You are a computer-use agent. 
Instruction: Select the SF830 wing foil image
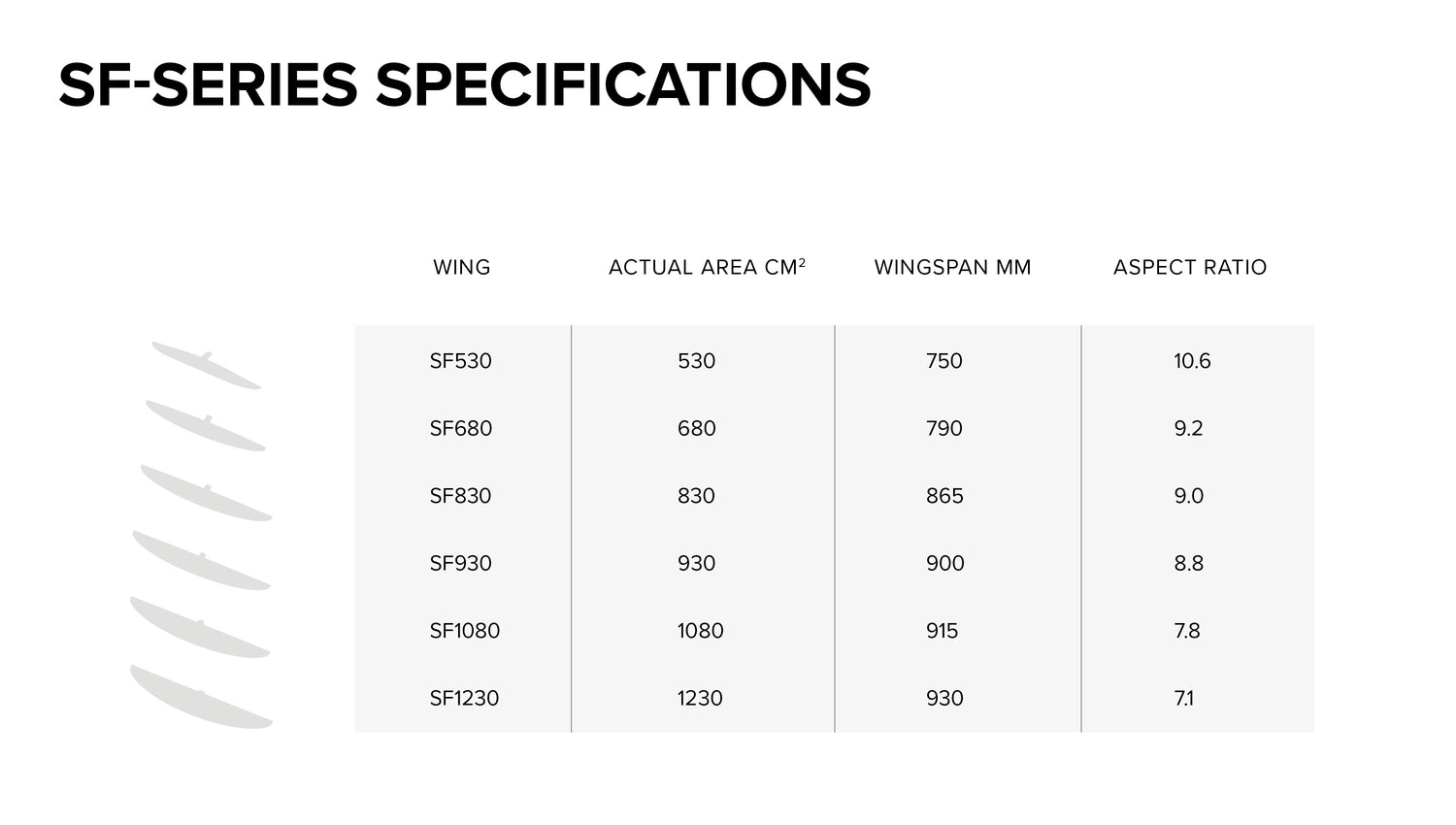(x=206, y=493)
